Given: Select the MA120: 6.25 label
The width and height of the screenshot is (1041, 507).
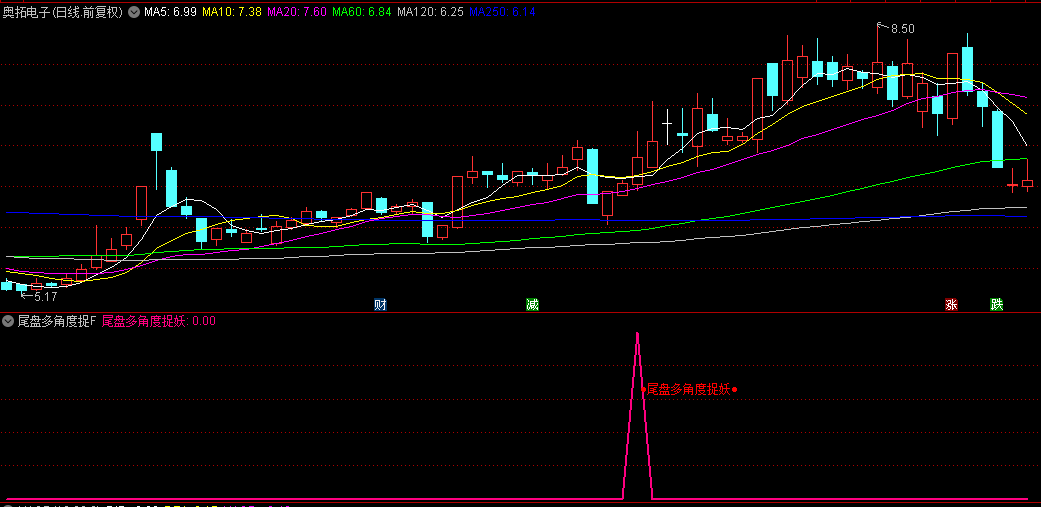Looking at the screenshot, I should 431,12.
